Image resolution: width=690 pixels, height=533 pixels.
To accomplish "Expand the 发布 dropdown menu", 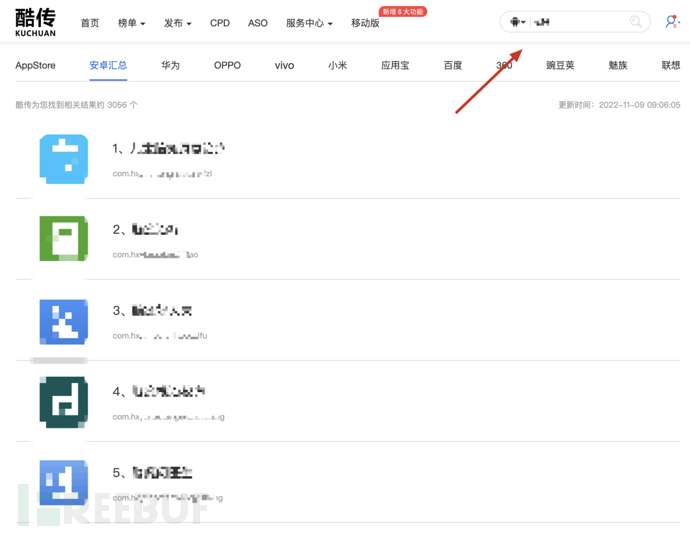I will point(177,23).
